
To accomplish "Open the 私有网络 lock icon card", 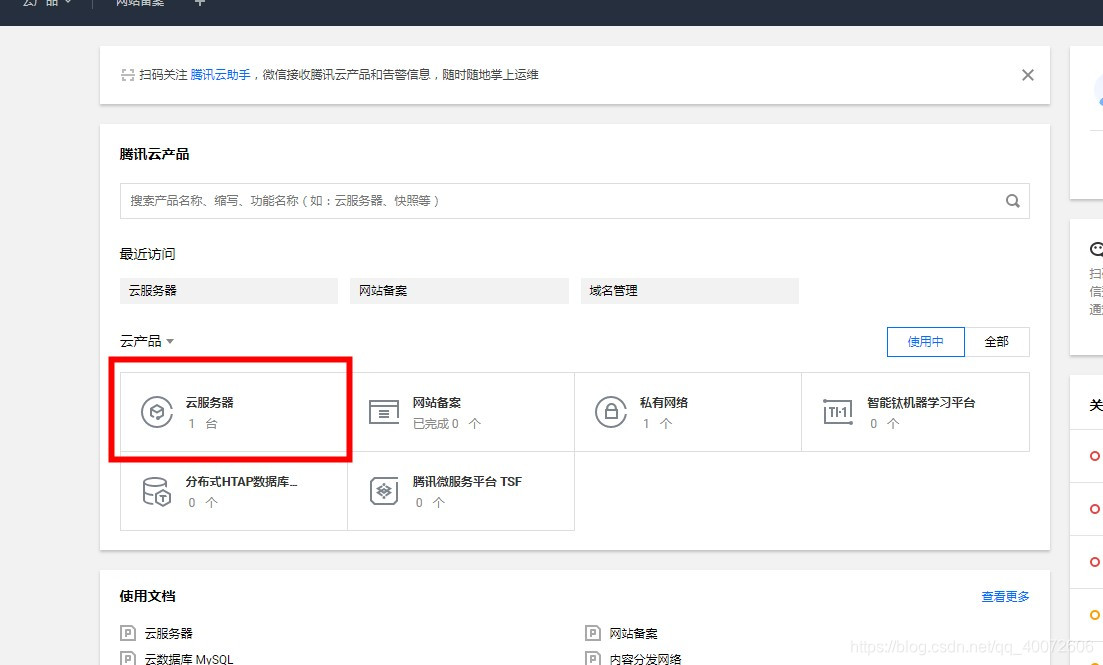I will click(x=611, y=412).
